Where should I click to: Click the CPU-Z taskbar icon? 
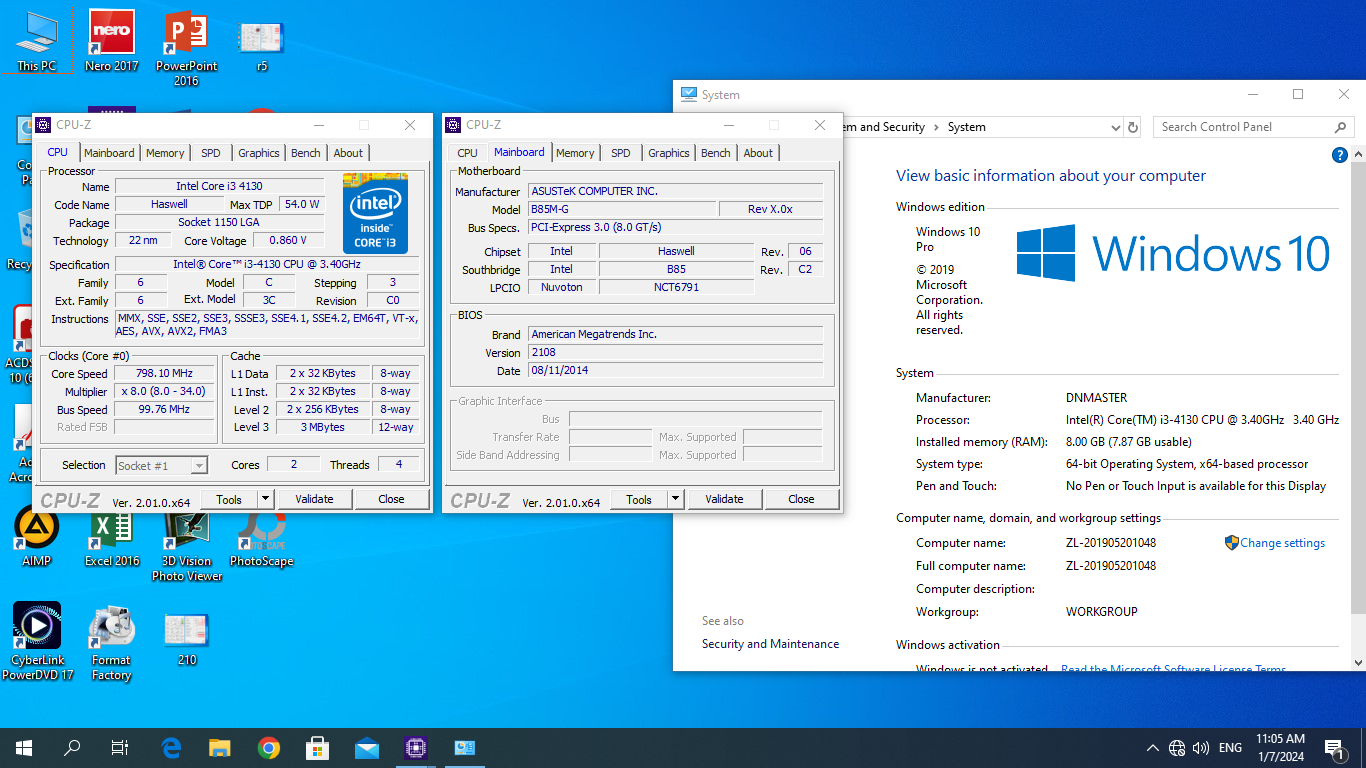416,747
